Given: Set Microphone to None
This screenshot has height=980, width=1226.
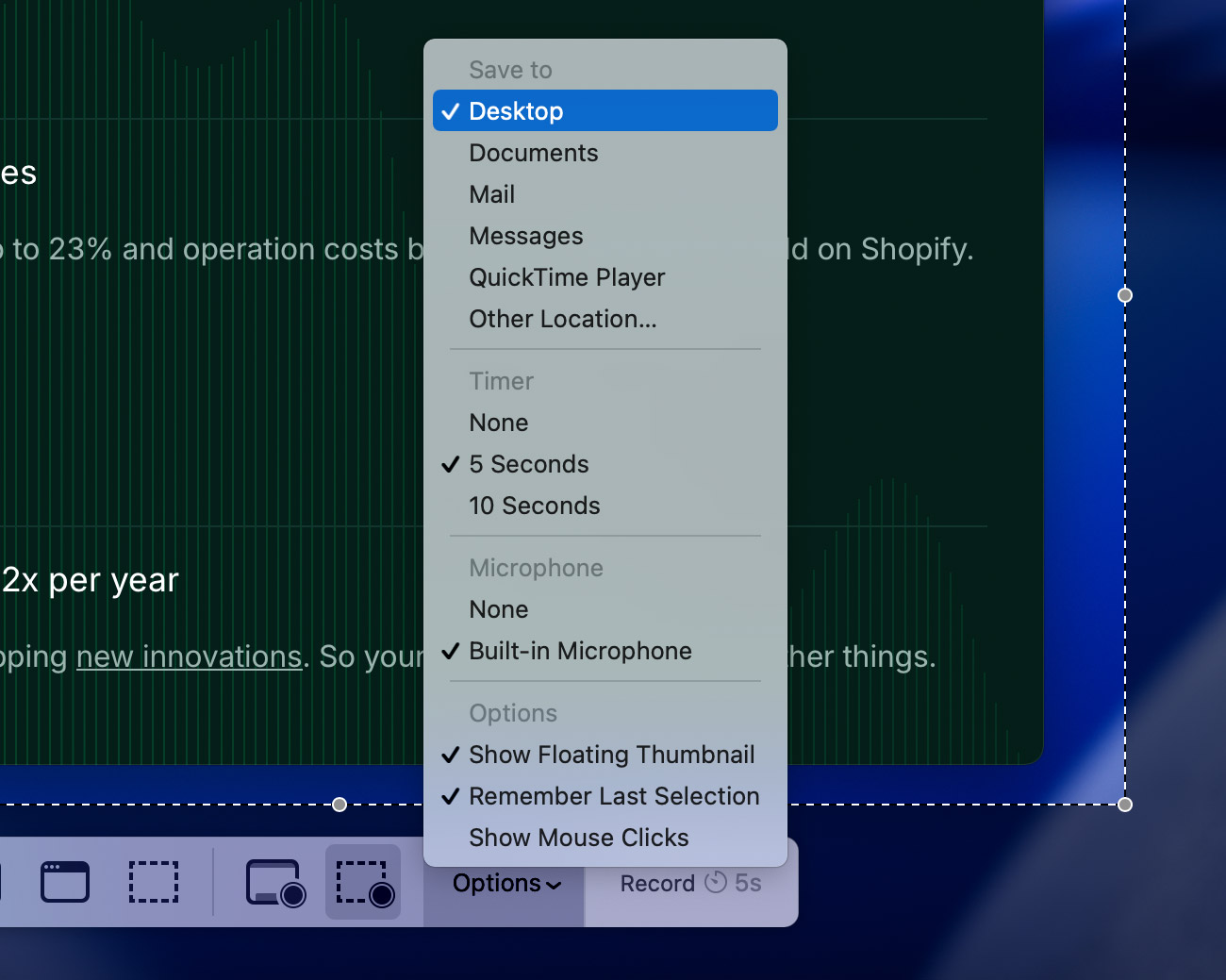Looking at the screenshot, I should click(x=605, y=609).
